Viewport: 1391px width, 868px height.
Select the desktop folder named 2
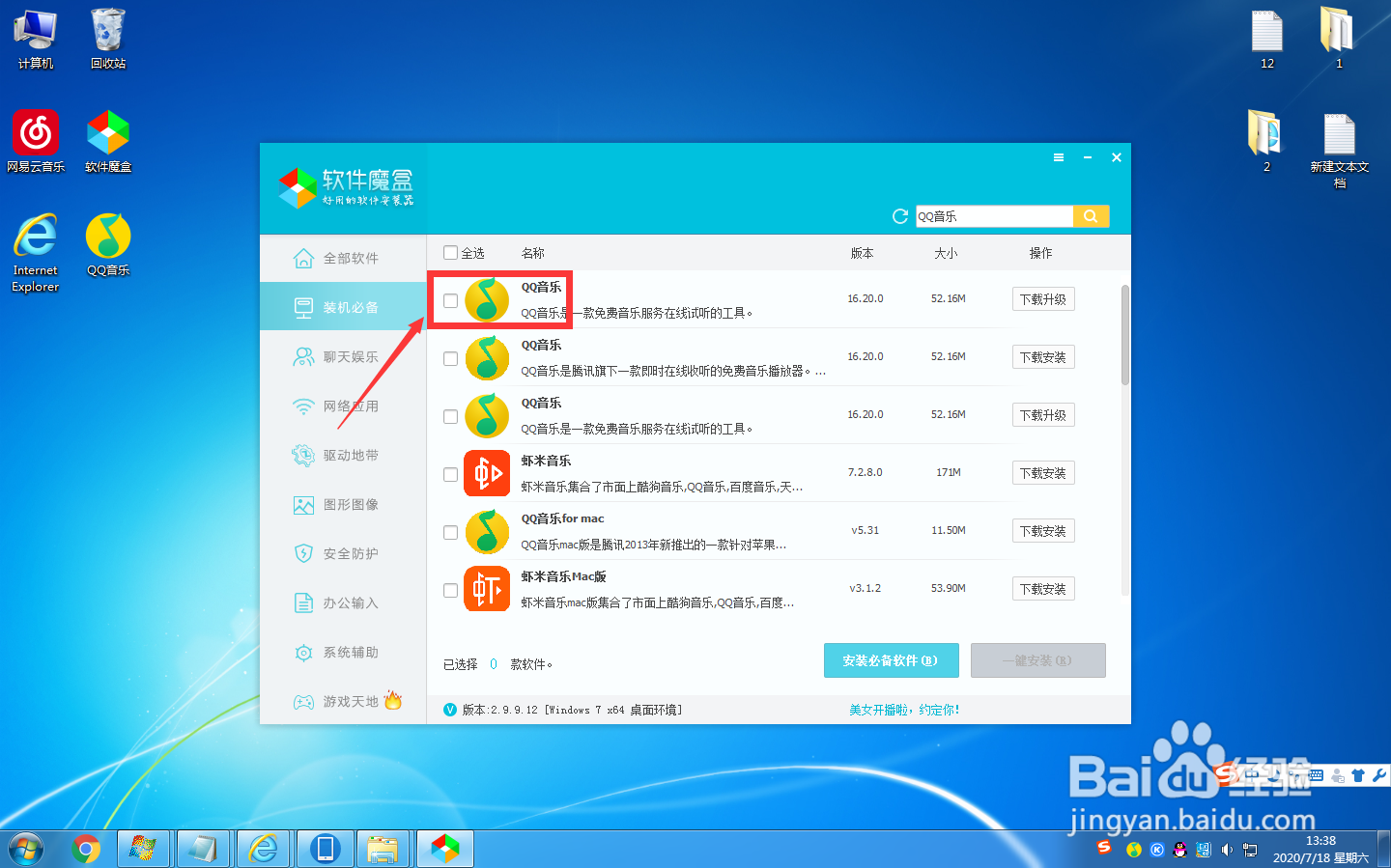click(1266, 141)
